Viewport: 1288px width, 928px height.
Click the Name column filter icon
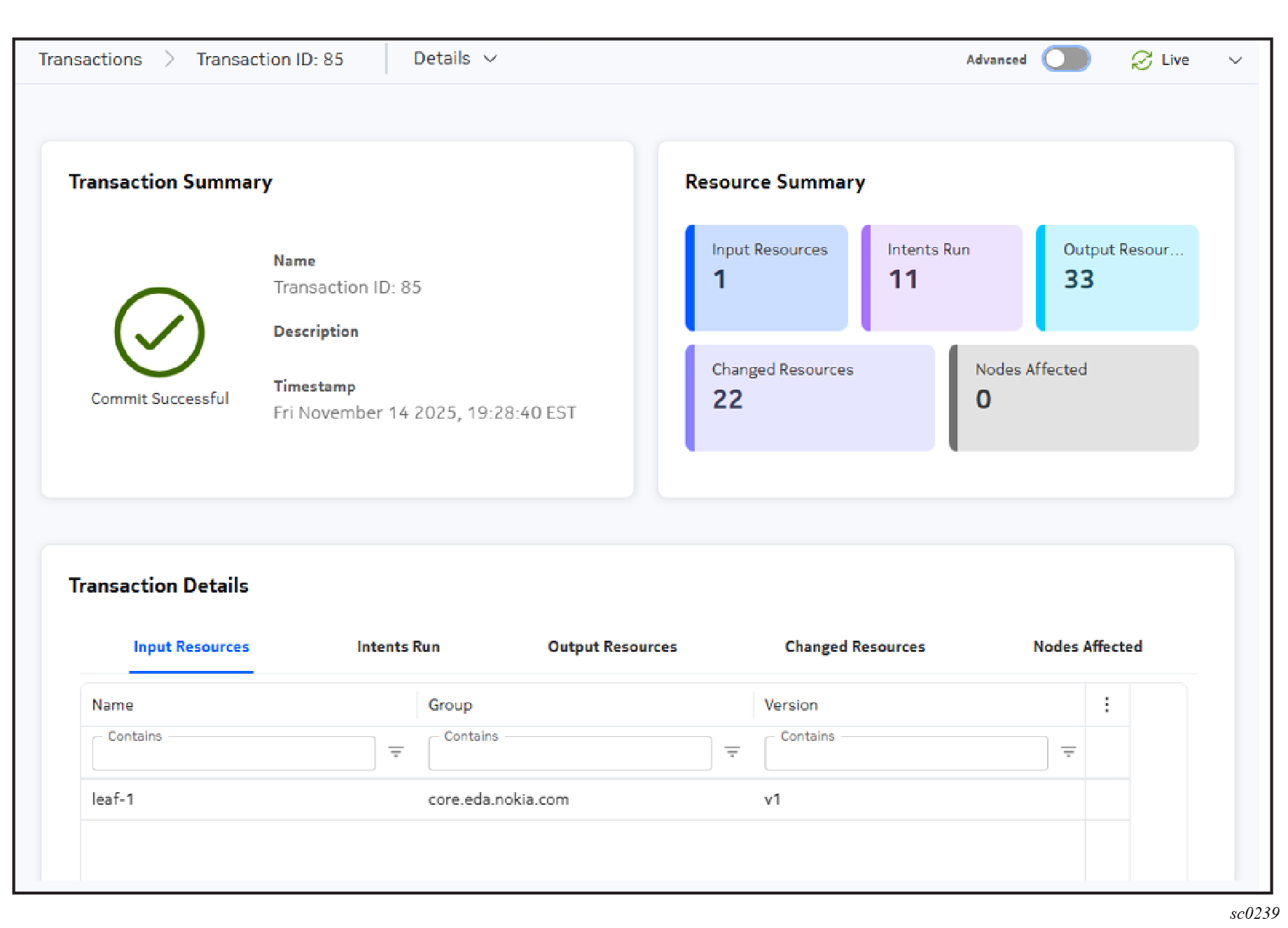click(396, 752)
